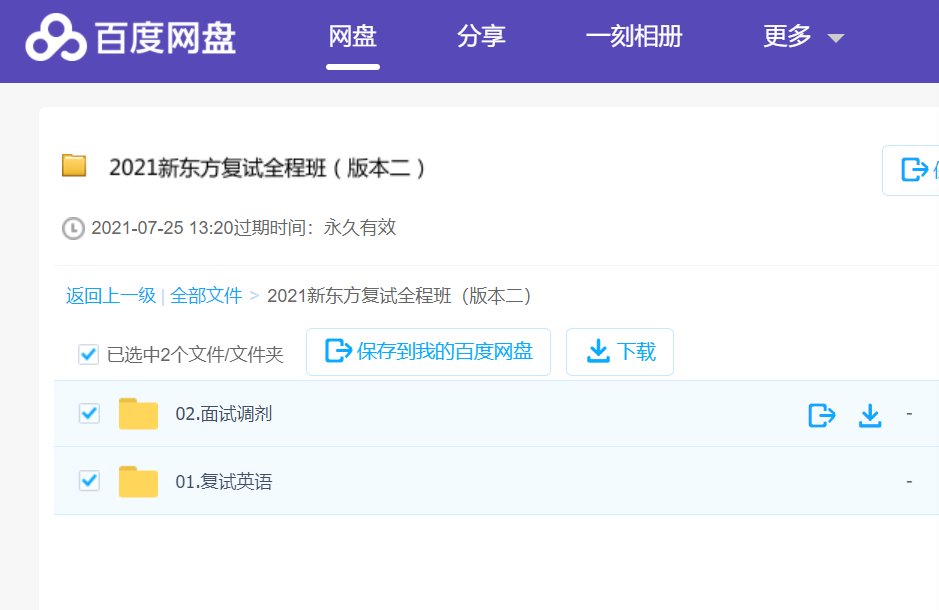Deselect the 02.面试调剂 checkbox
The width and height of the screenshot is (939, 610).
[x=87, y=414]
